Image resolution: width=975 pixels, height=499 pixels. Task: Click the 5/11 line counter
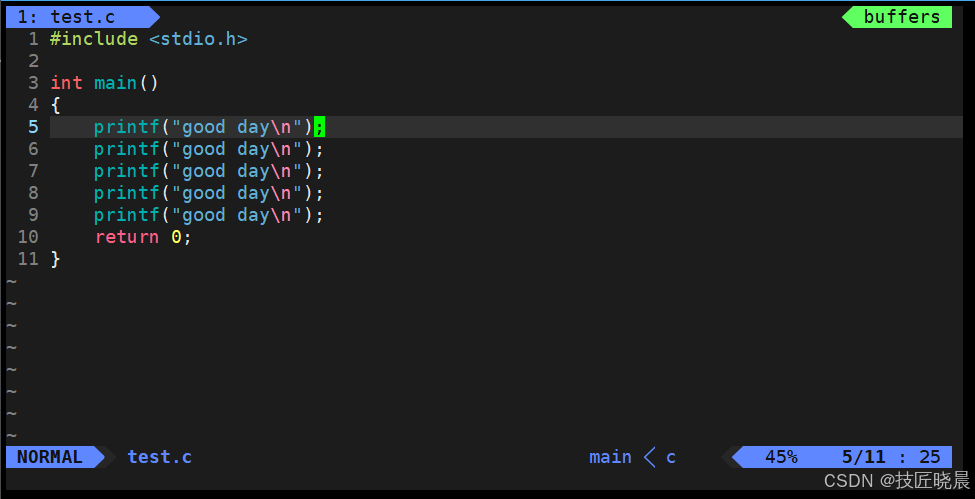[863, 457]
